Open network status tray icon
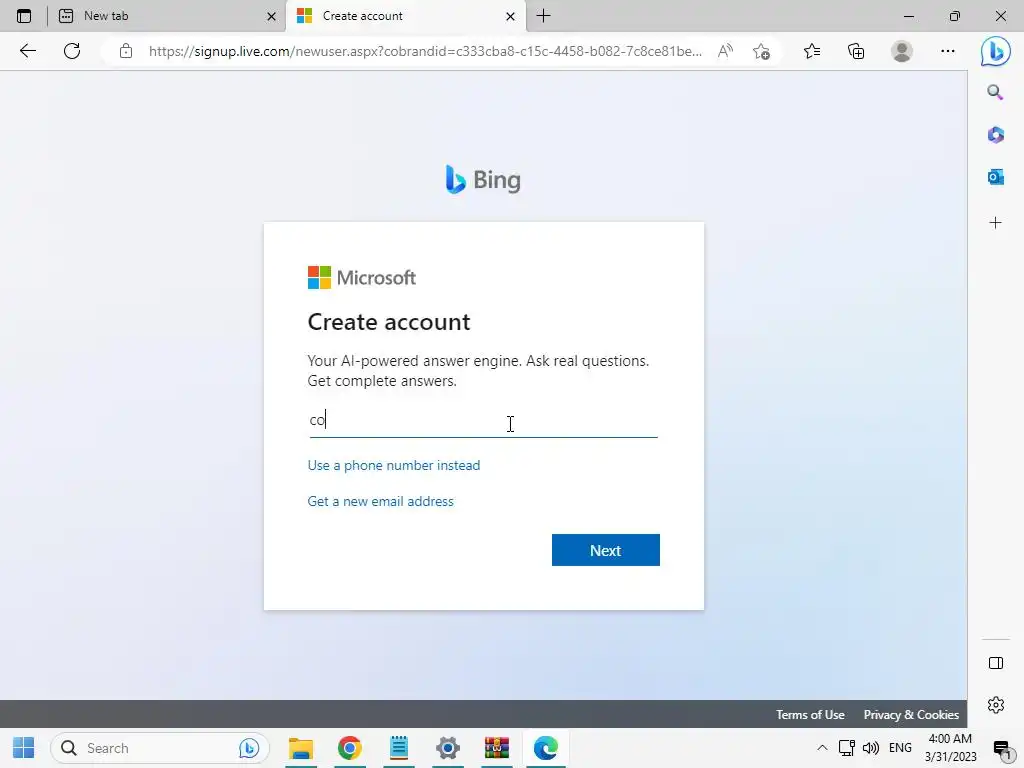The width and height of the screenshot is (1024, 768). point(846,748)
